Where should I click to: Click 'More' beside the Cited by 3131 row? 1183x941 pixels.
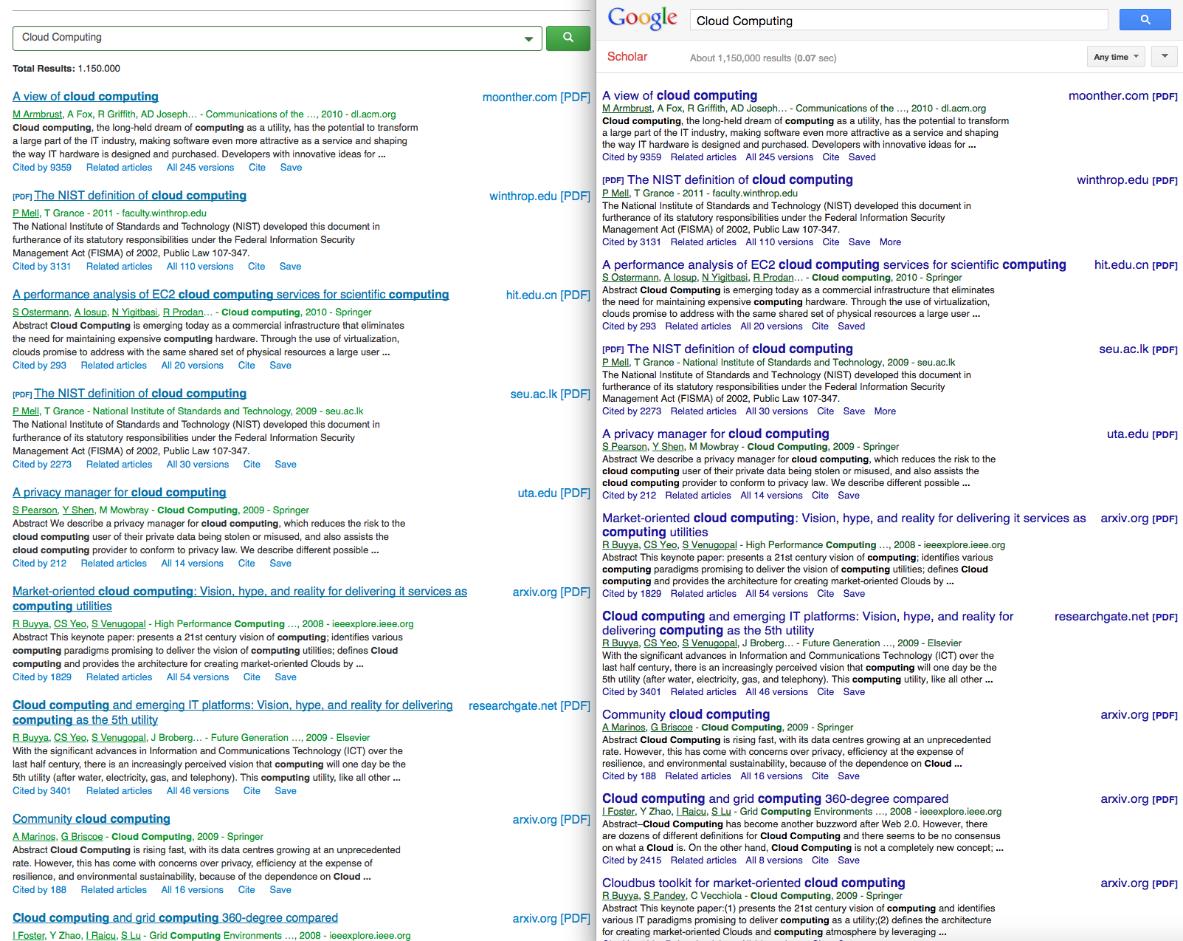pos(890,242)
